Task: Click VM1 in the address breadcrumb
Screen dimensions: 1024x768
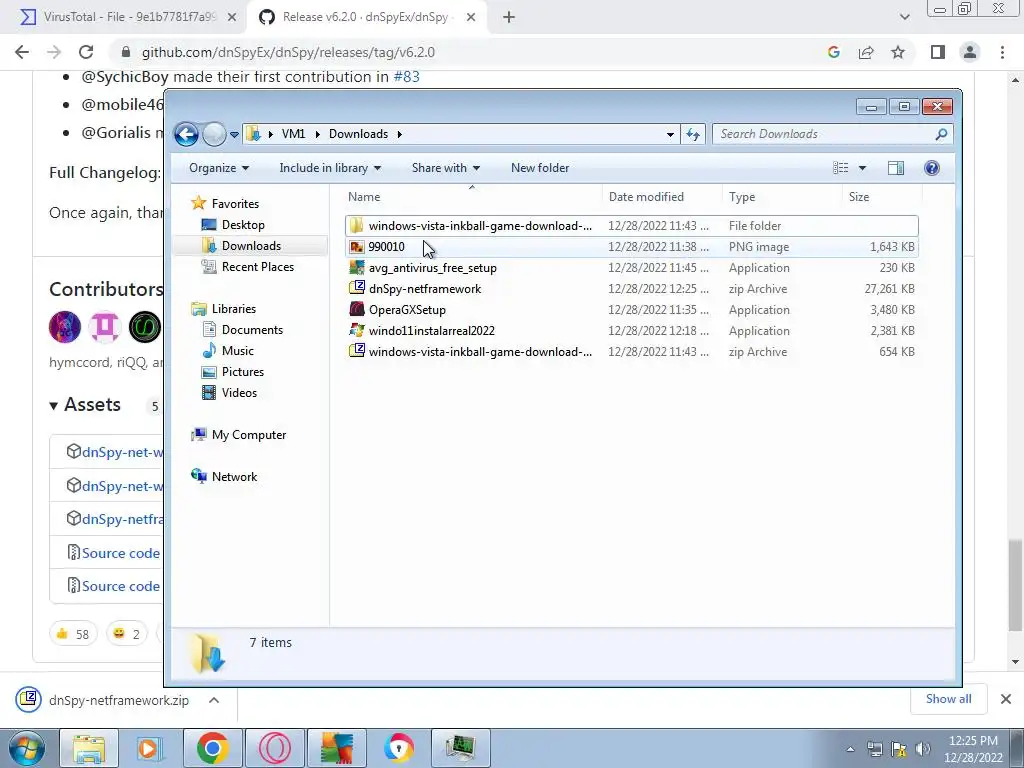Action: (293, 134)
